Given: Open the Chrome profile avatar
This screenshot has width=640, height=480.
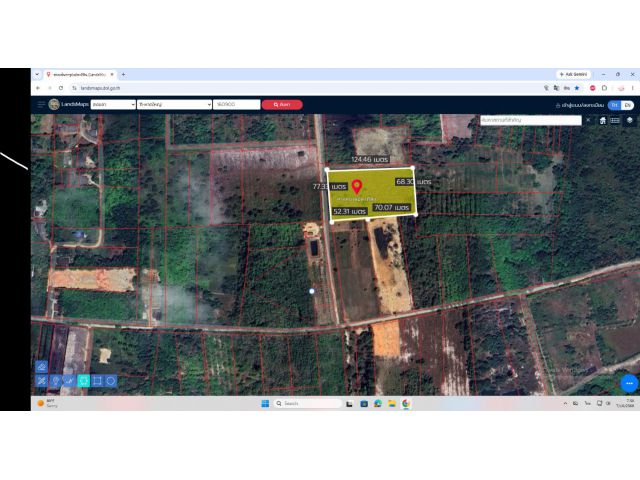Looking at the screenshot, I should [x=621, y=88].
